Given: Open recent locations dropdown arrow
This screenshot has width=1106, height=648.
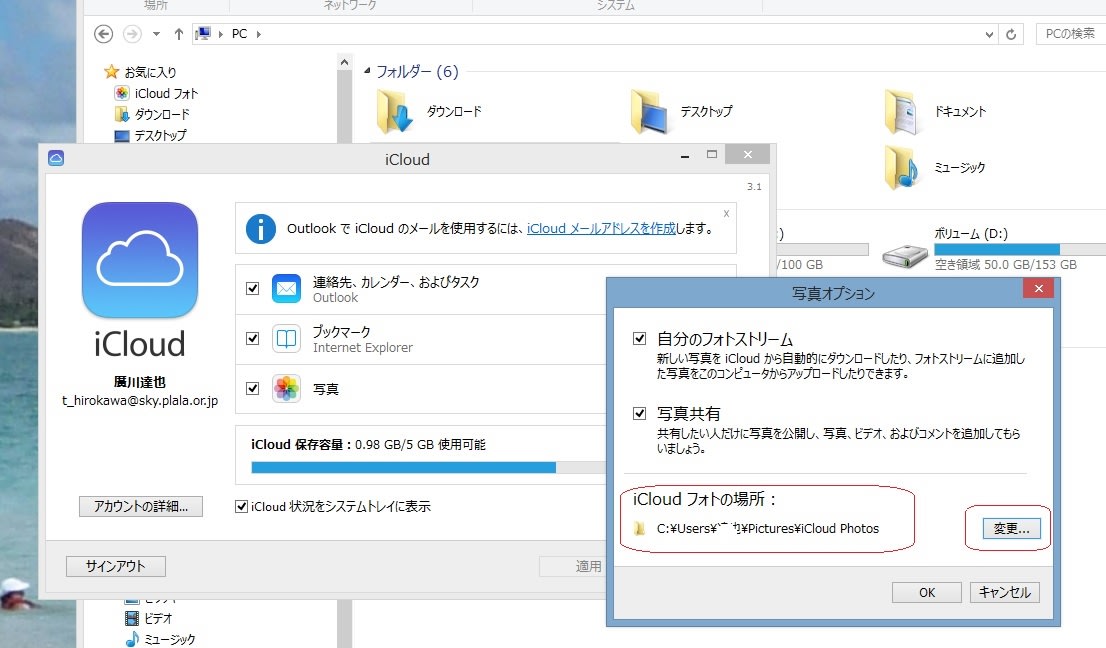Looking at the screenshot, I should coord(157,34).
